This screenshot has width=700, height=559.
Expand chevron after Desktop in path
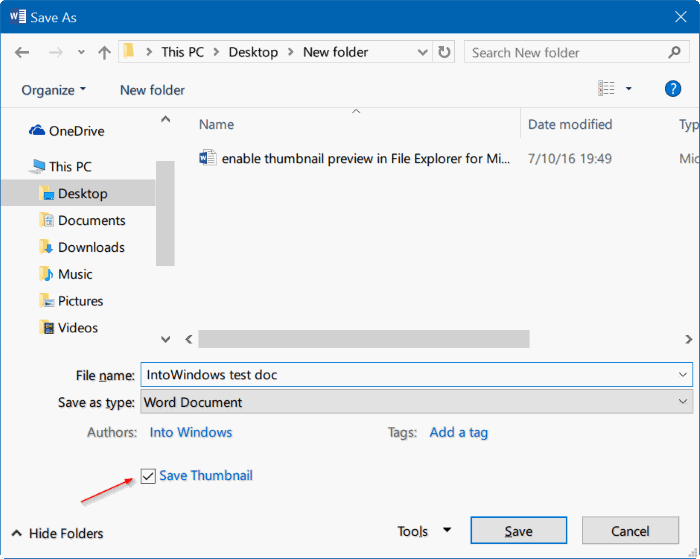tap(291, 52)
